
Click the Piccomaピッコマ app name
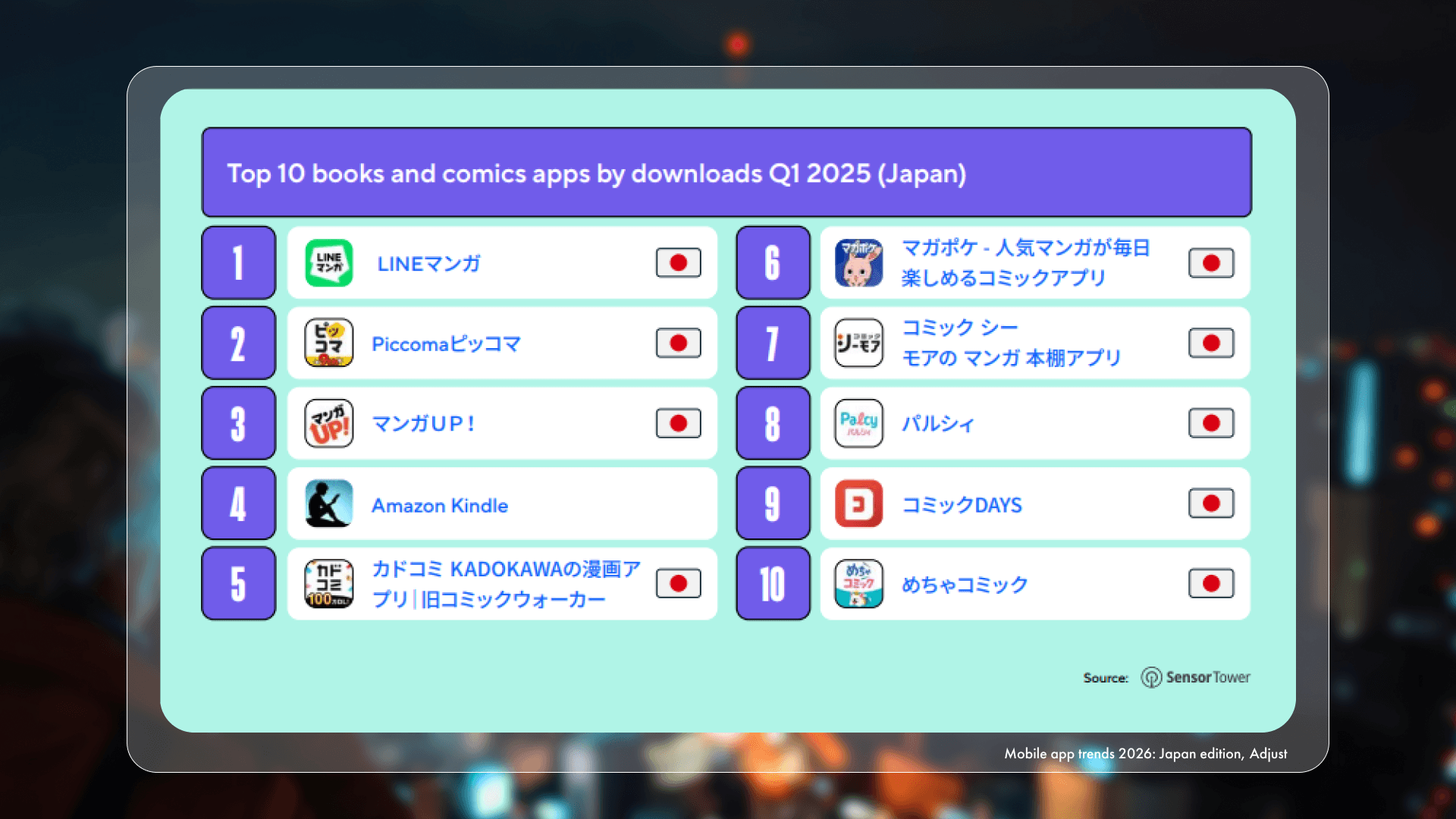(446, 344)
